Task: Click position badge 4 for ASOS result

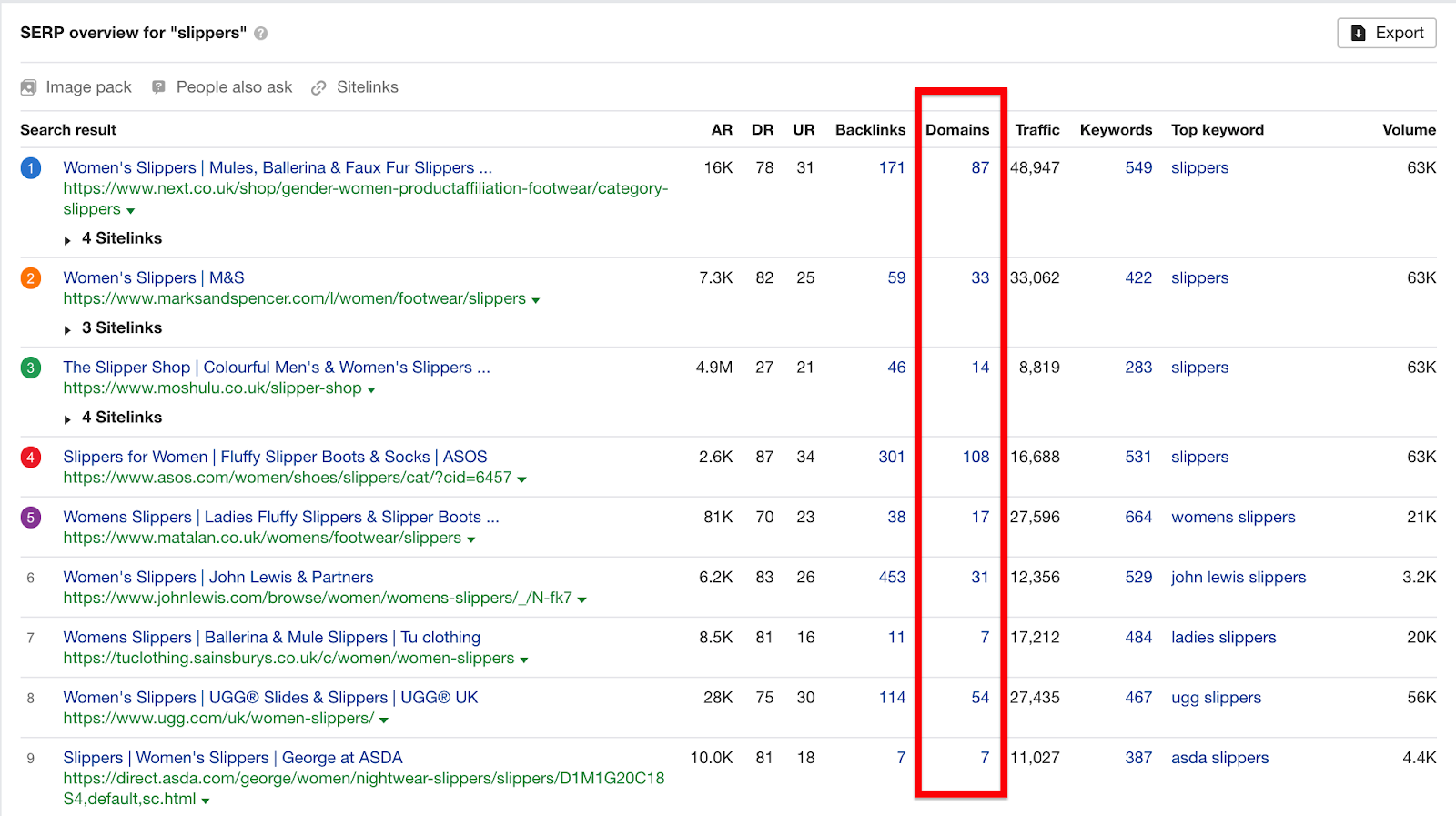Action: click(31, 457)
